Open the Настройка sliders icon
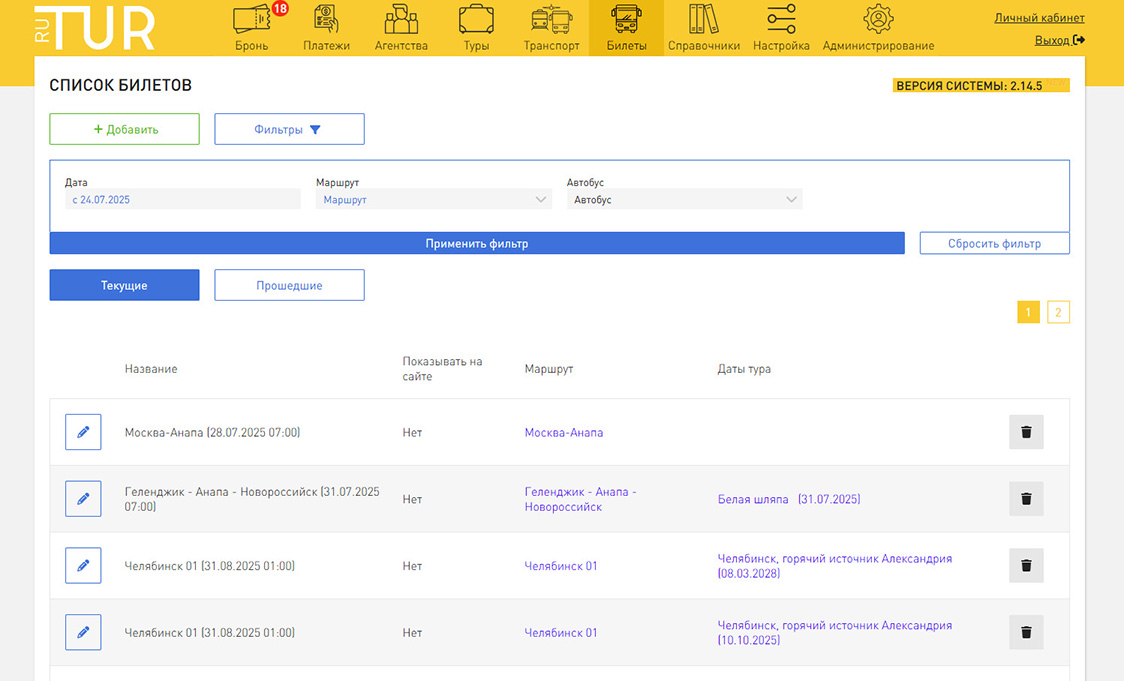The height and width of the screenshot is (681, 1124). tap(781, 19)
